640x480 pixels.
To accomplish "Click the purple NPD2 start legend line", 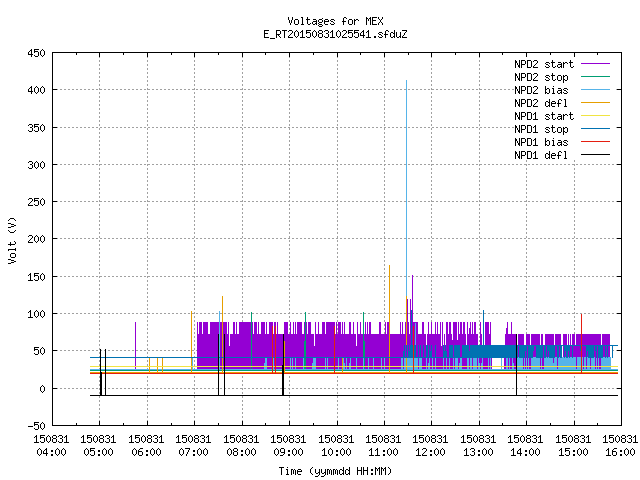I will [x=595, y=64].
